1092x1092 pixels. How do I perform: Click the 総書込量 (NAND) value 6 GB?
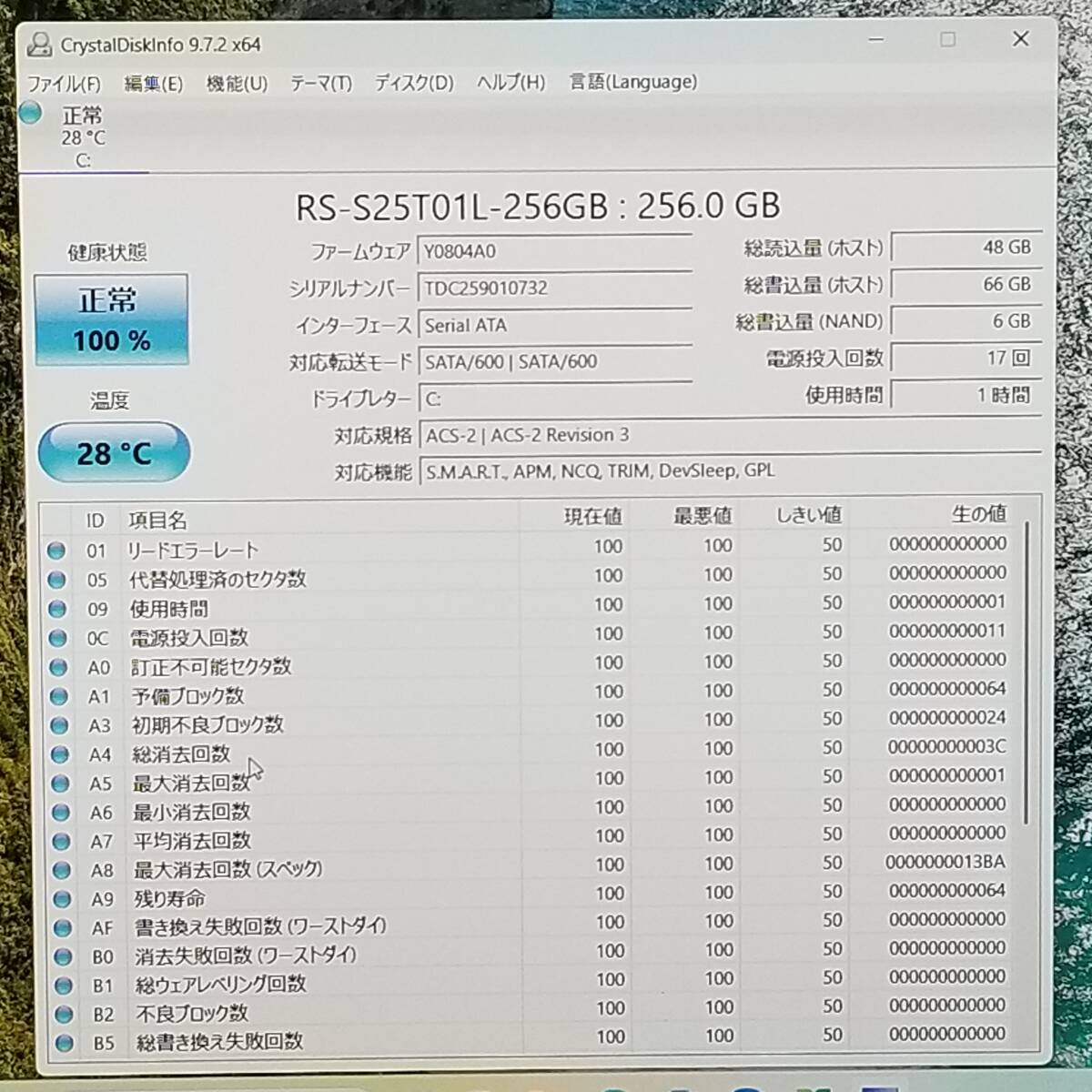(x=966, y=321)
